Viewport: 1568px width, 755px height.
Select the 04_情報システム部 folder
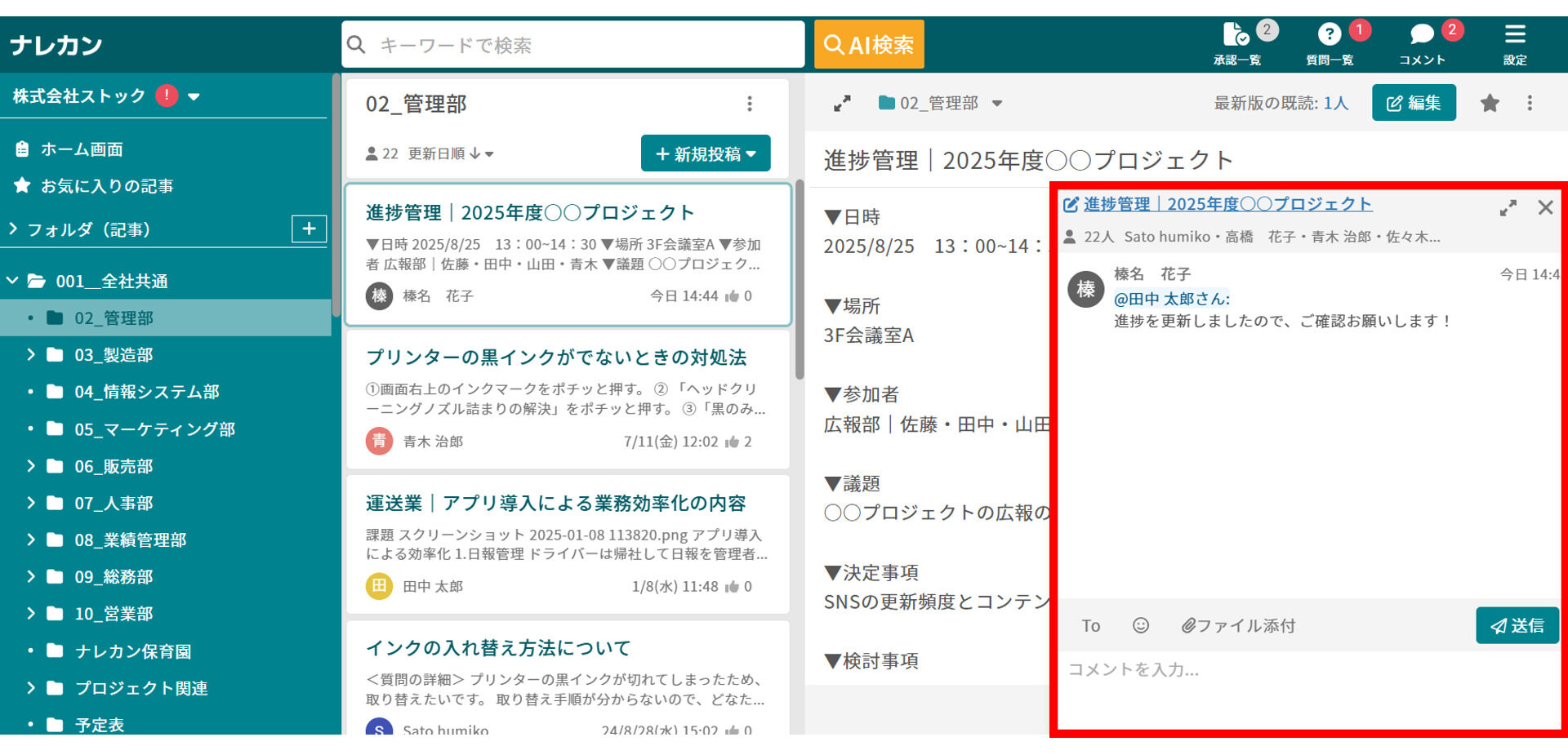[x=146, y=392]
